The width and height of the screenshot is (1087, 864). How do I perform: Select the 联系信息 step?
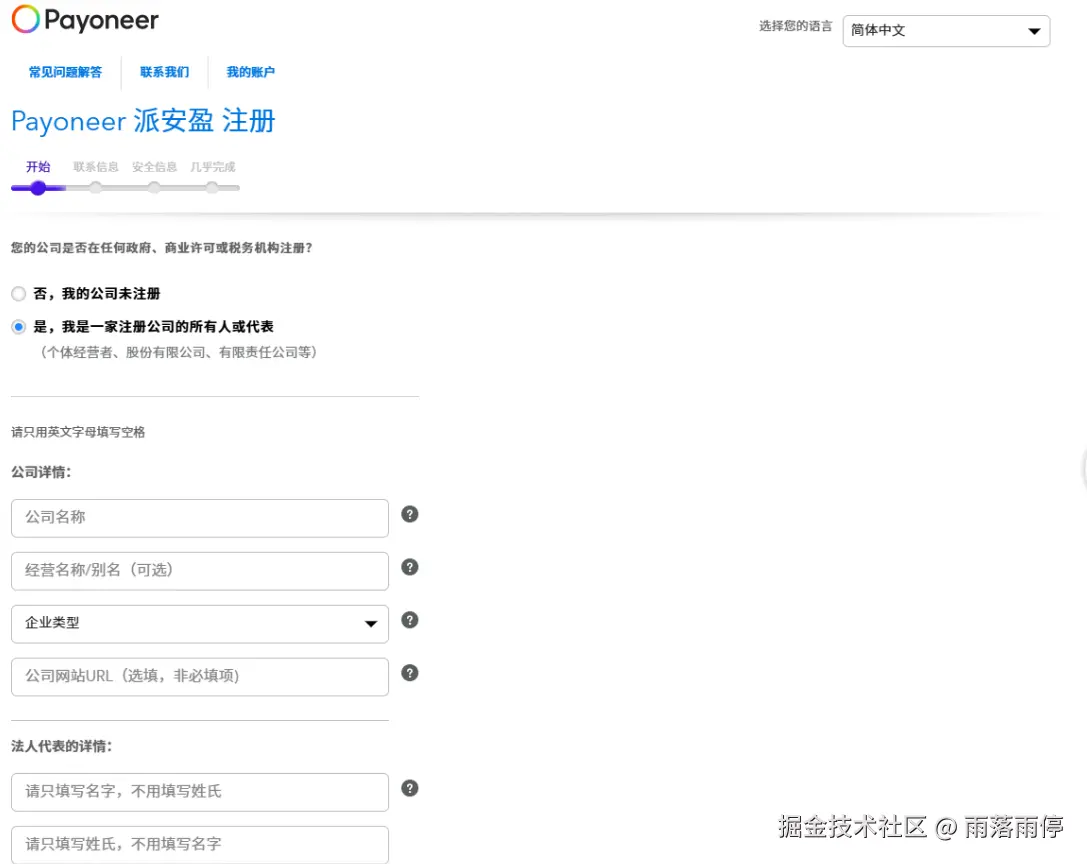pyautogui.click(x=96, y=167)
